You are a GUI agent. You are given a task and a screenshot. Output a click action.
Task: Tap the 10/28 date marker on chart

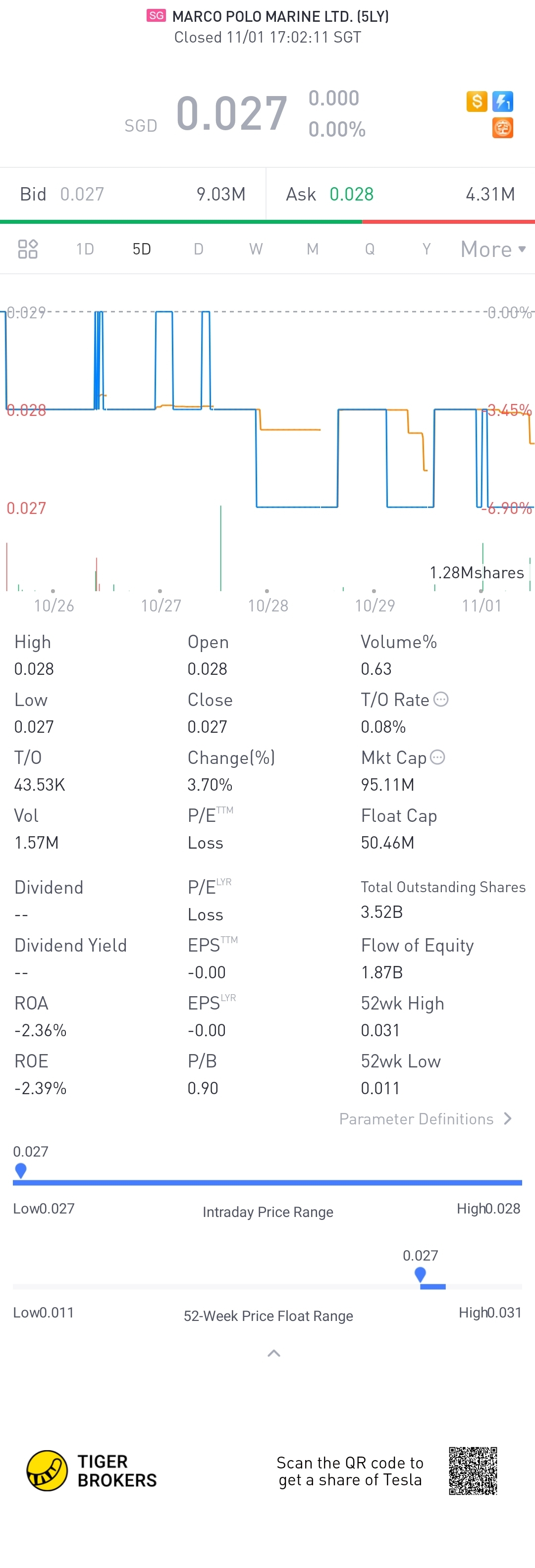[267, 605]
